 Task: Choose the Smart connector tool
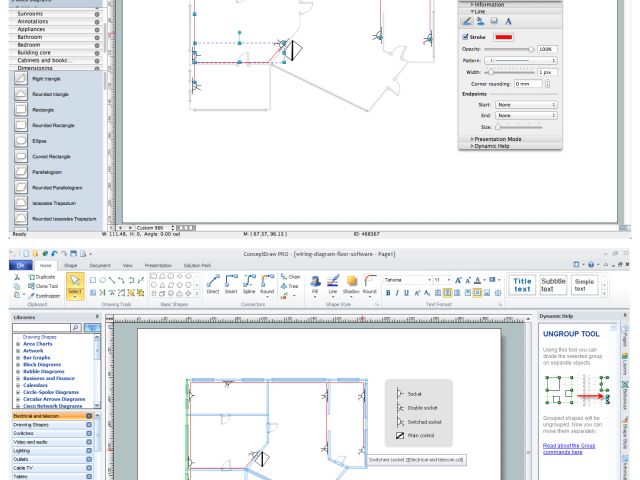click(230, 285)
